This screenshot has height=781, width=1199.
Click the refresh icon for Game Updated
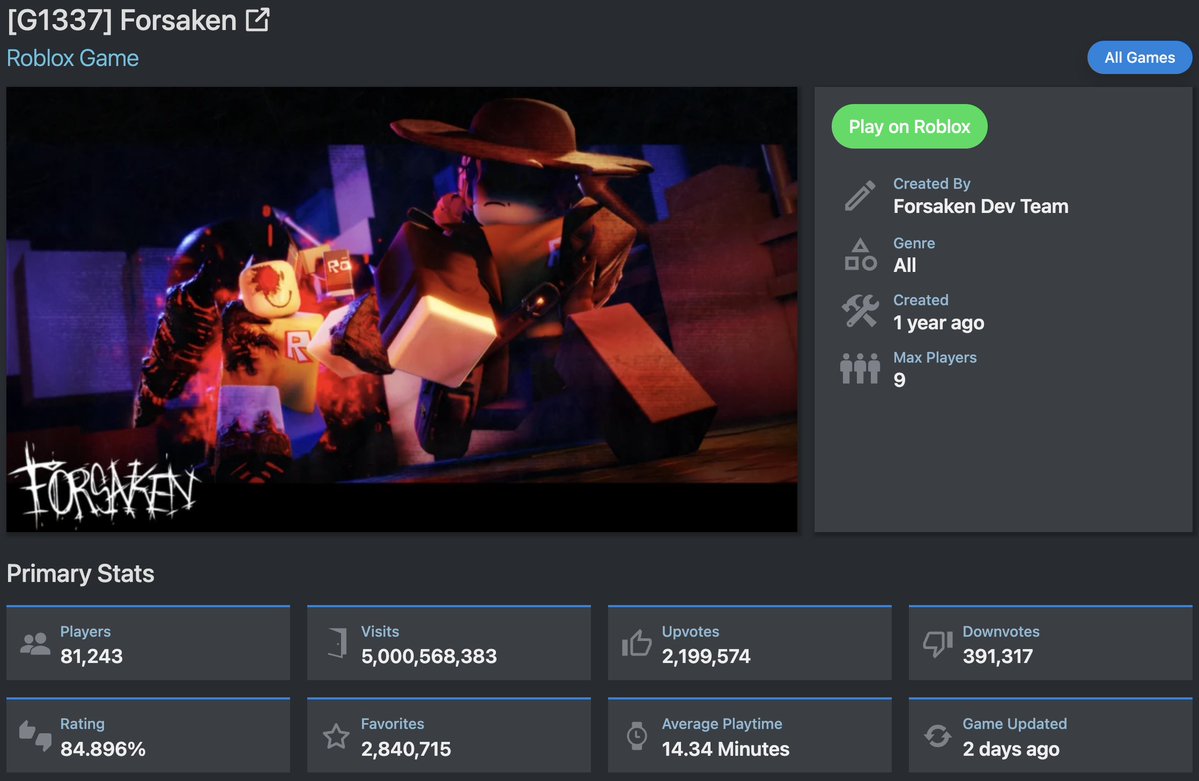(x=937, y=736)
